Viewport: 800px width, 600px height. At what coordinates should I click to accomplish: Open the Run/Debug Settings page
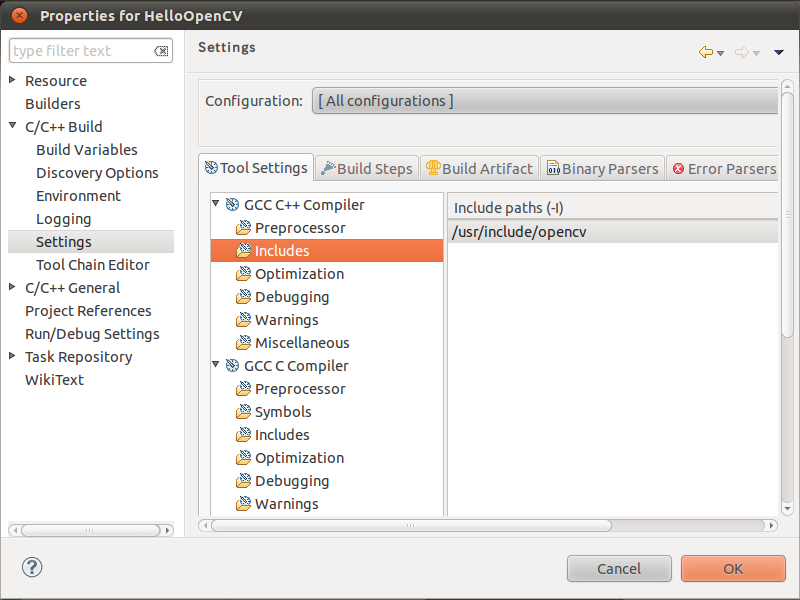(x=92, y=333)
